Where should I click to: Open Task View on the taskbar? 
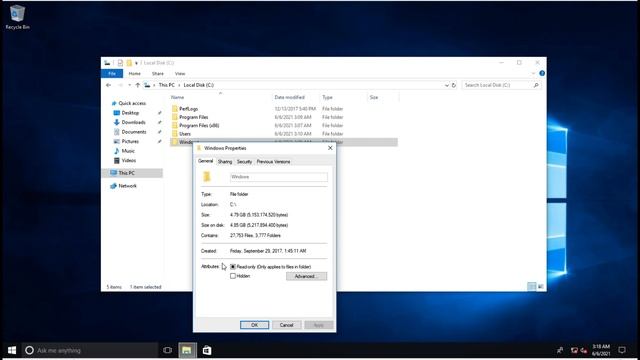167,350
